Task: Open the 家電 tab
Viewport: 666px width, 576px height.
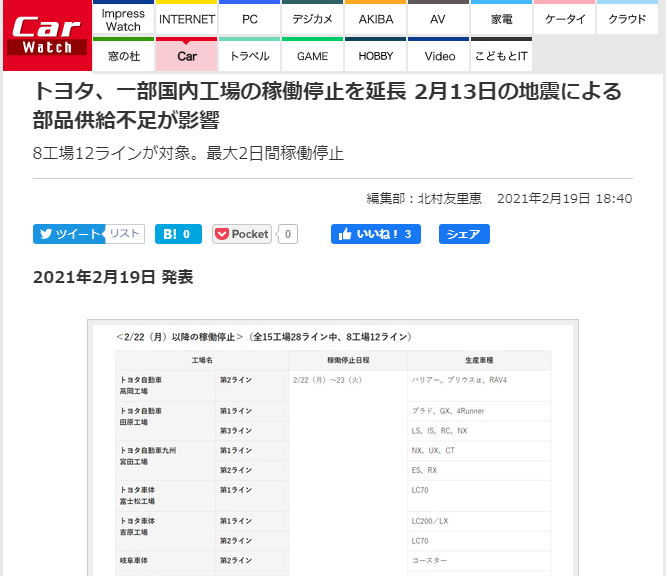Action: coord(501,19)
